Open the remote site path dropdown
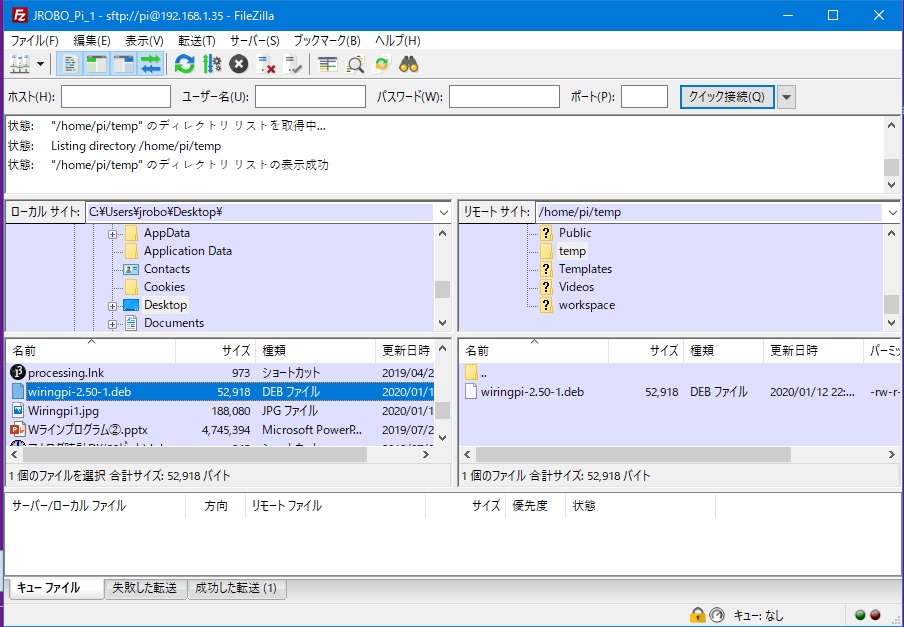The image size is (904, 627). click(x=892, y=212)
